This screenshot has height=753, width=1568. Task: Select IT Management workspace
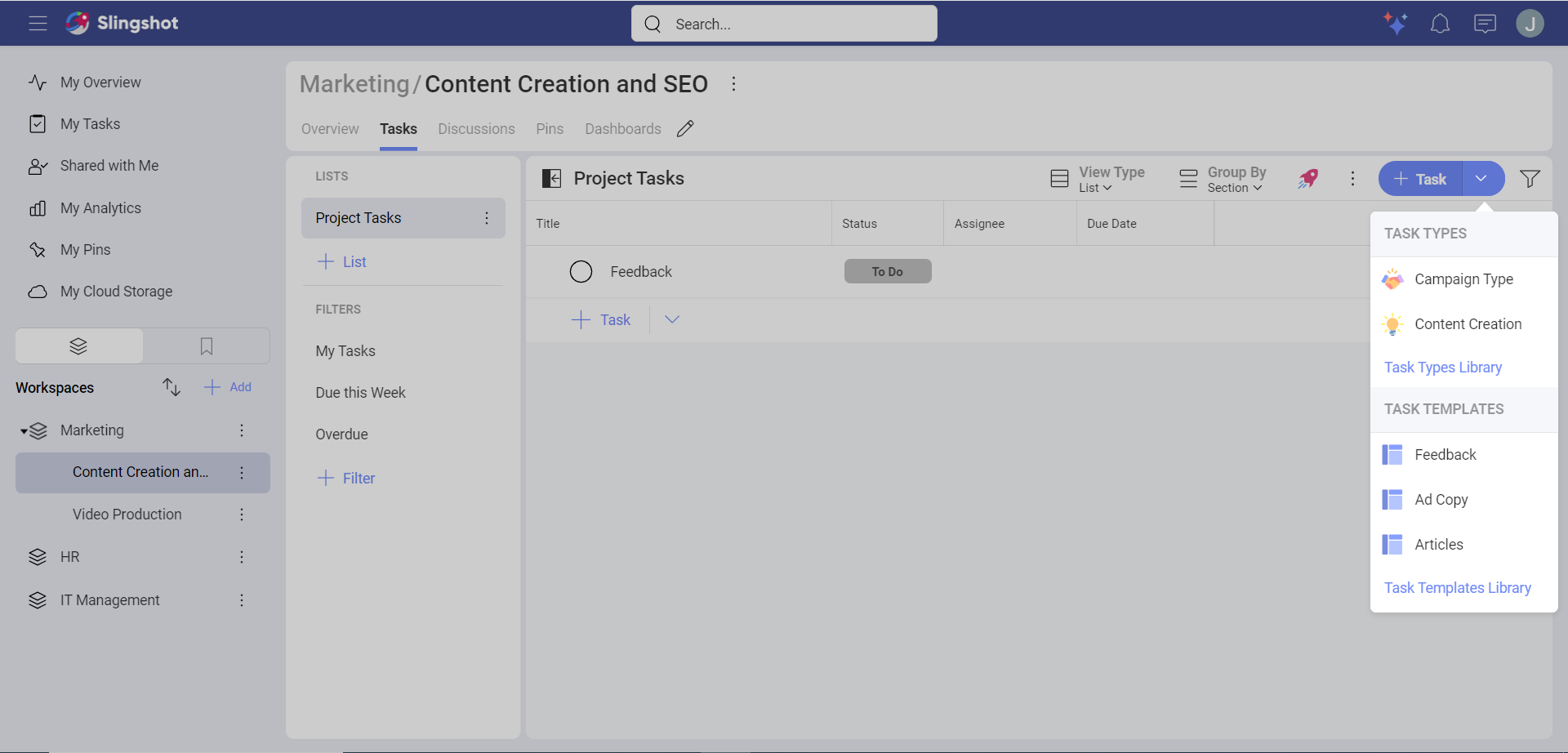click(x=110, y=600)
